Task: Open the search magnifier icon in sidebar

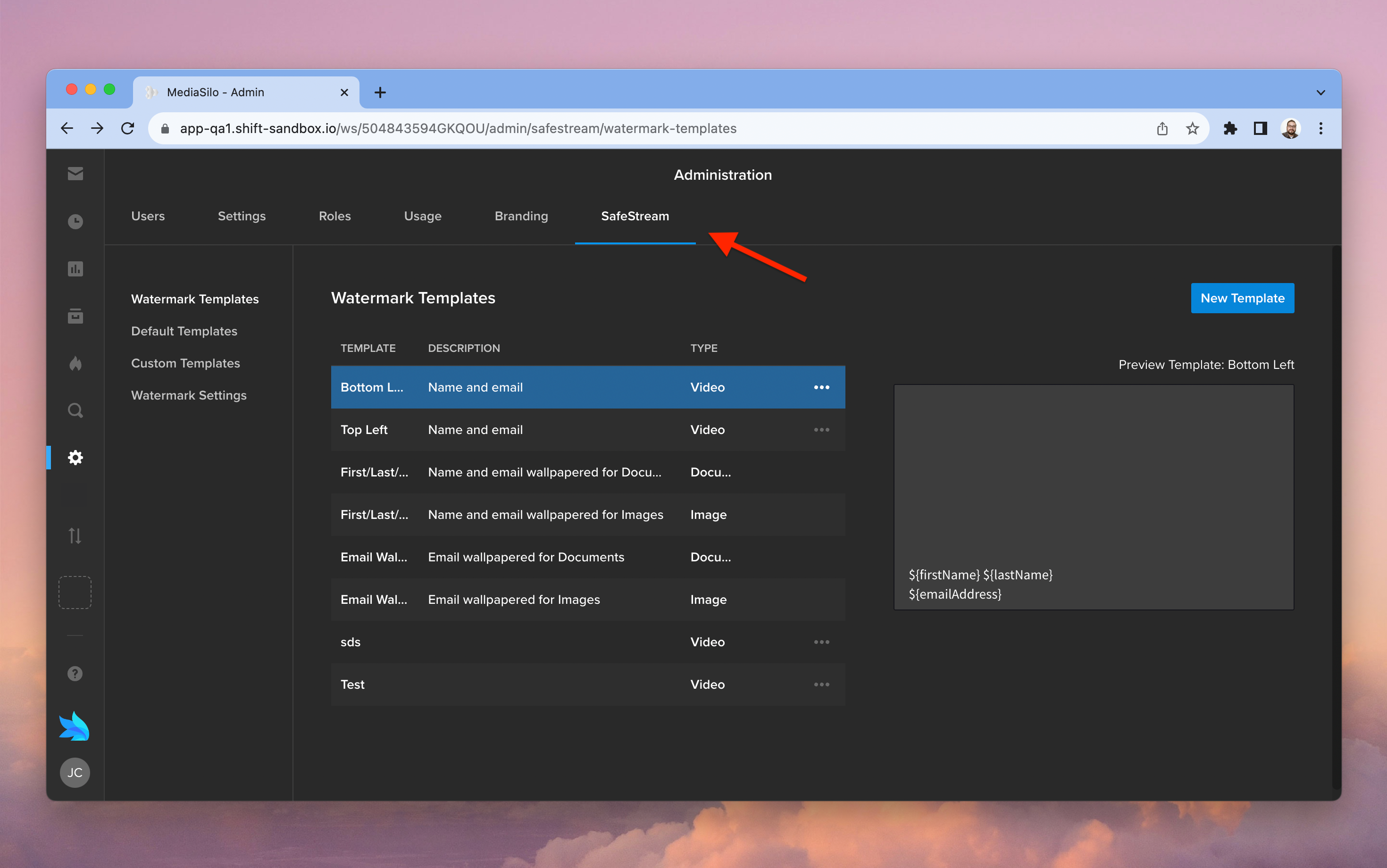Action: click(75, 410)
